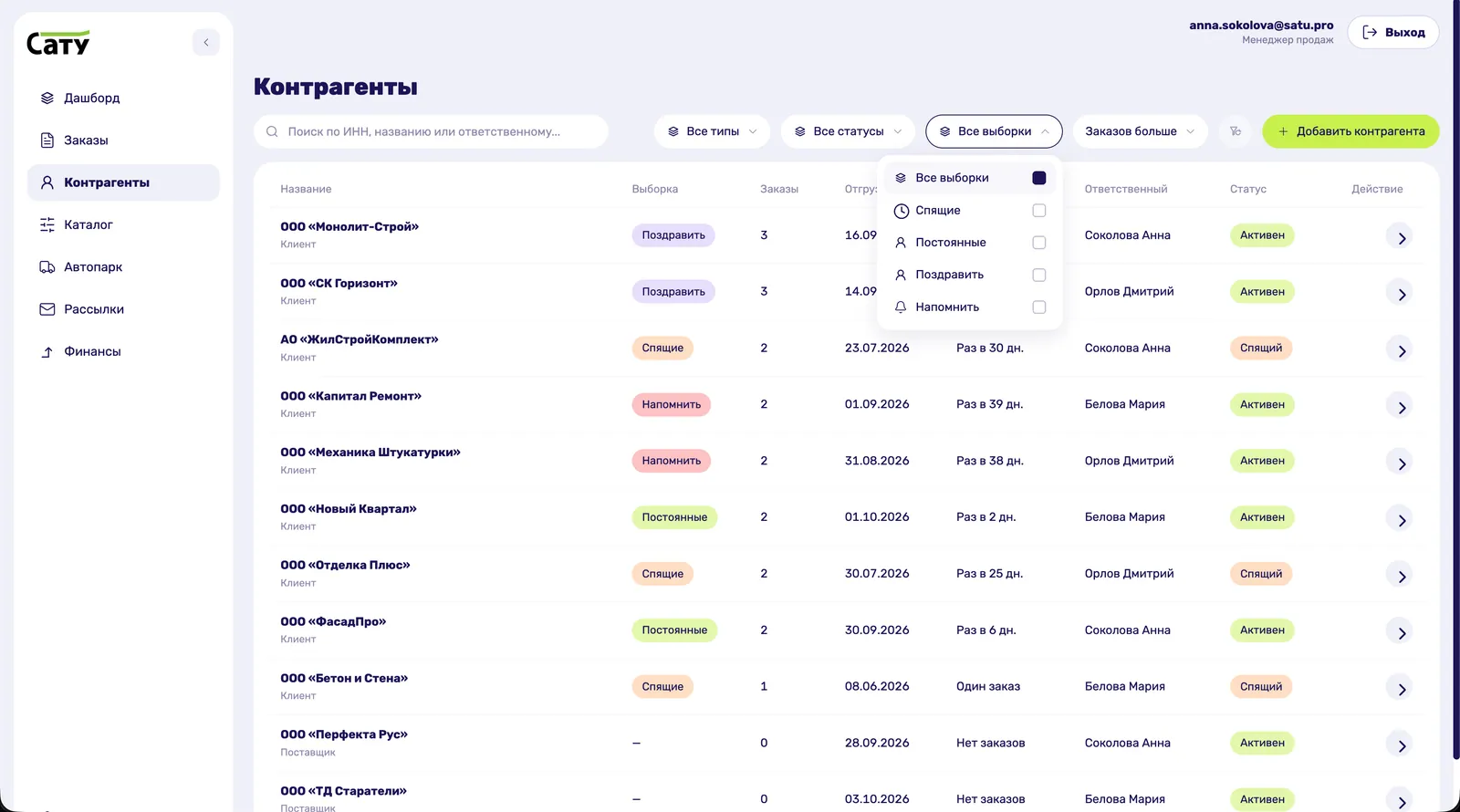Collapse the sidebar with the chevron button
Screen dimensions: 1460x812
pos(206,42)
